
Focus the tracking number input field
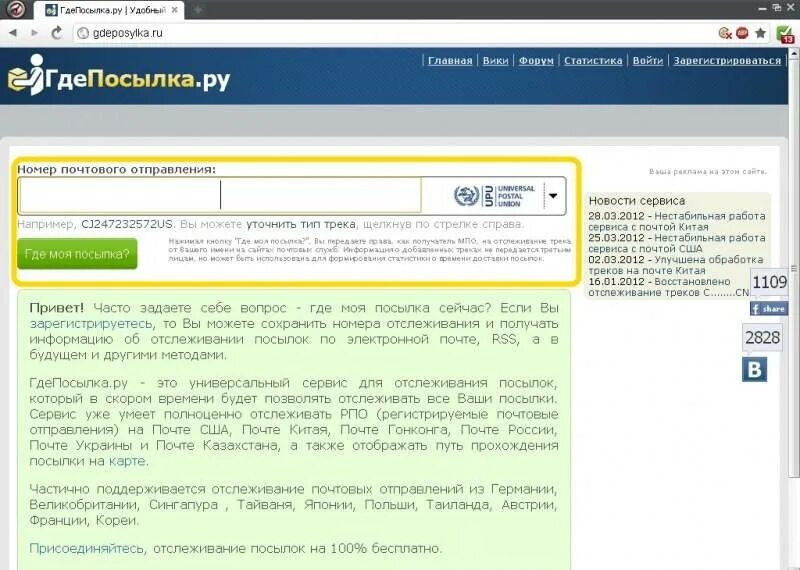click(220, 195)
